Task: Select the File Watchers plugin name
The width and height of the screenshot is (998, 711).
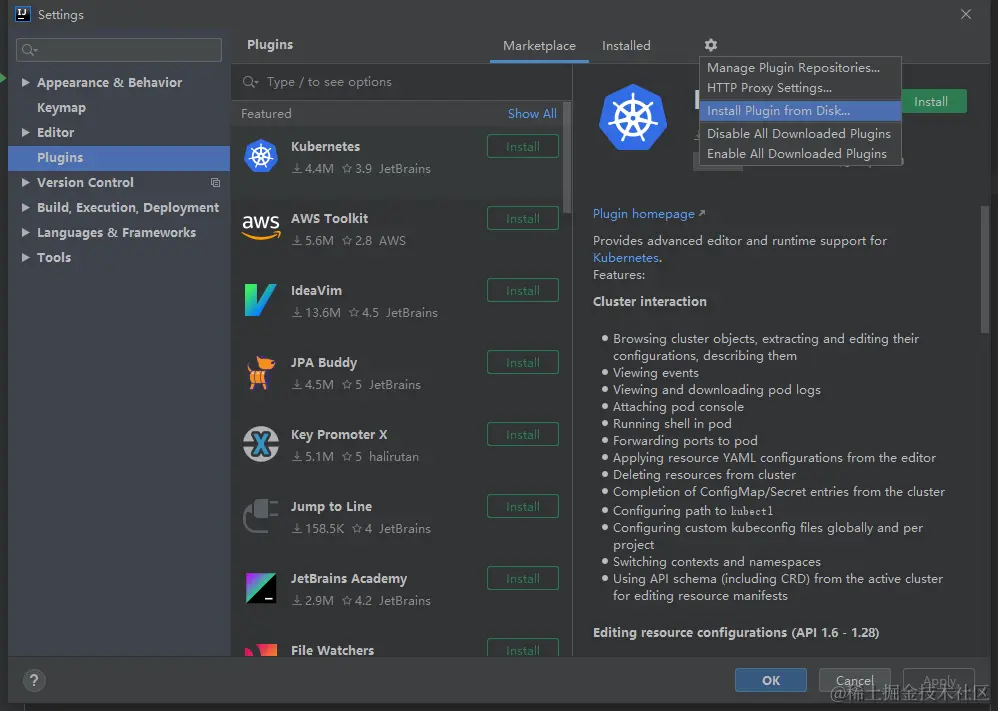Action: [x=332, y=651]
